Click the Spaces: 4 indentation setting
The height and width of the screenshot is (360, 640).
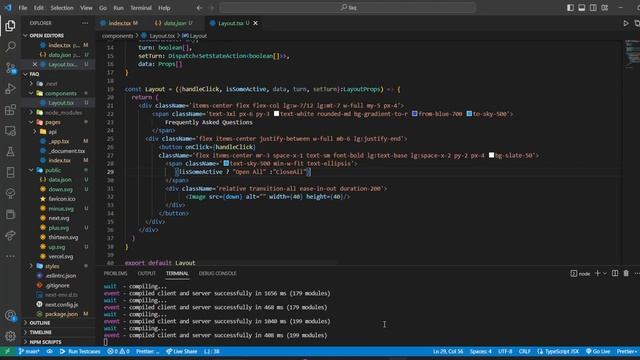coord(481,351)
